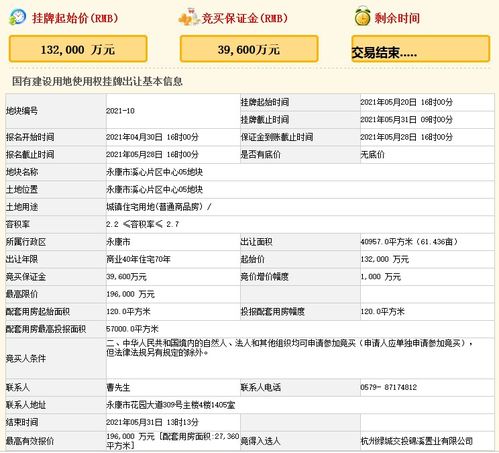The image size is (499, 453).
Task: Click the alarm clock icon beside 剩余时间
Action: tap(362, 16)
